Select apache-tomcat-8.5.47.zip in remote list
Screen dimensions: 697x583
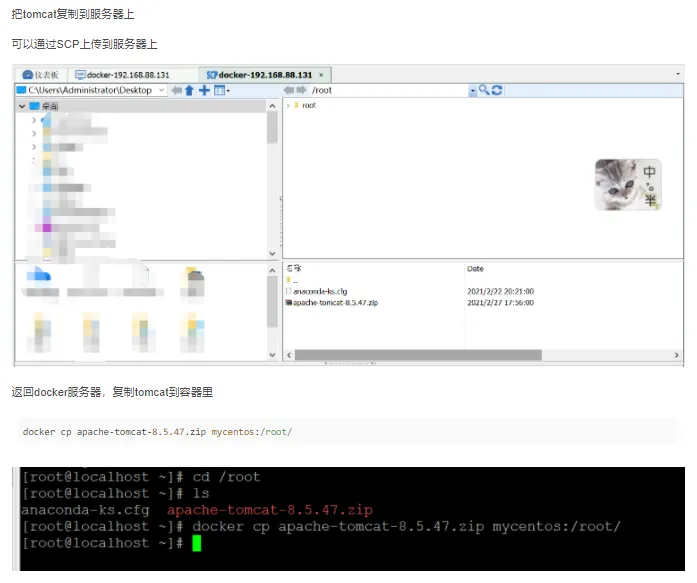(332, 303)
